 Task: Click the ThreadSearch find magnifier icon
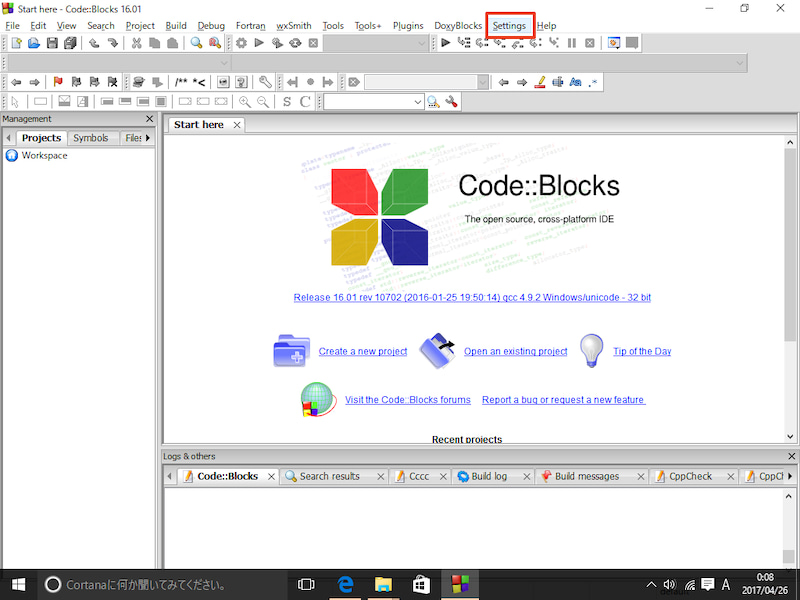433,102
